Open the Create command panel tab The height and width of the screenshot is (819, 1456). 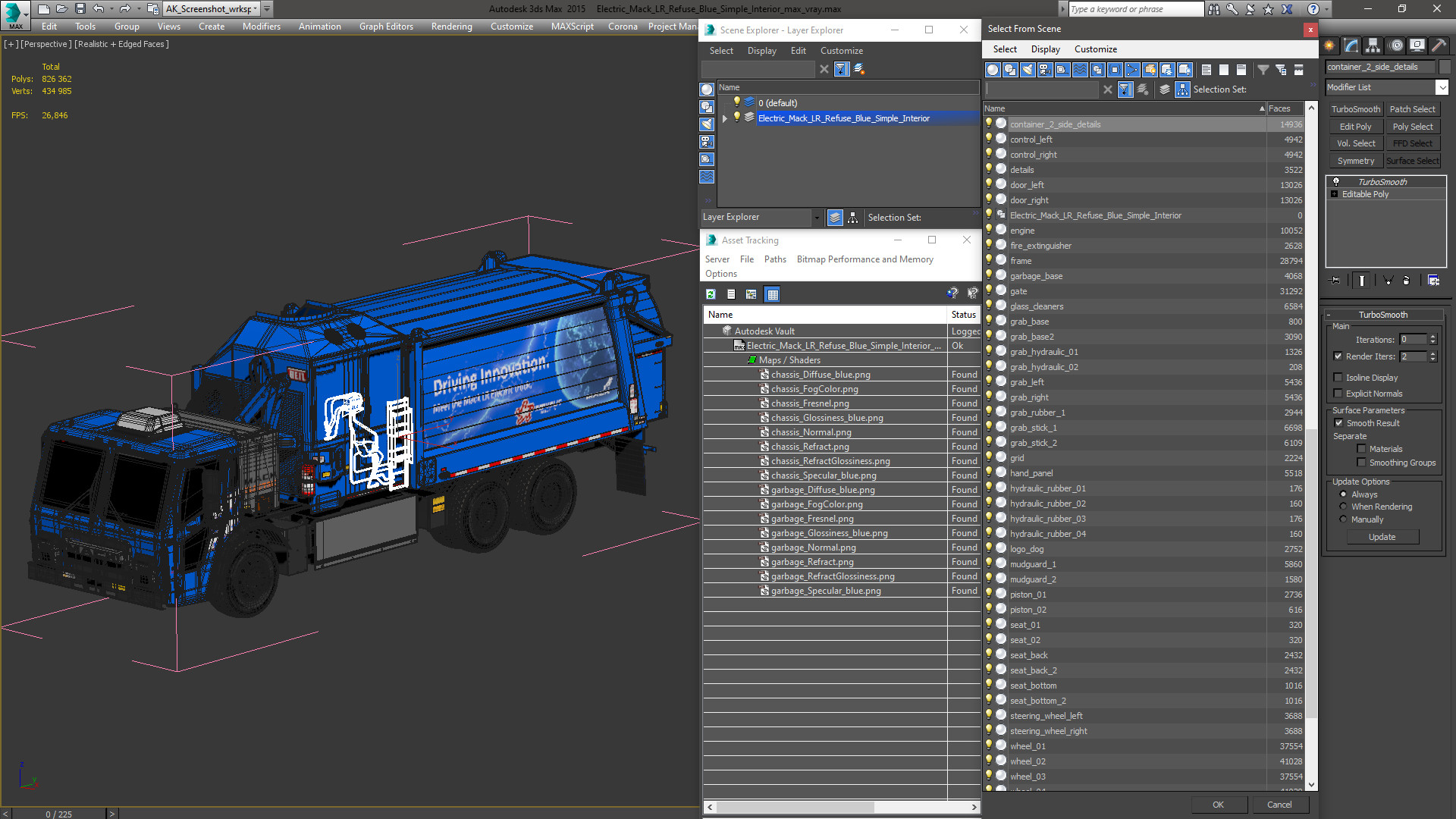[x=1329, y=45]
